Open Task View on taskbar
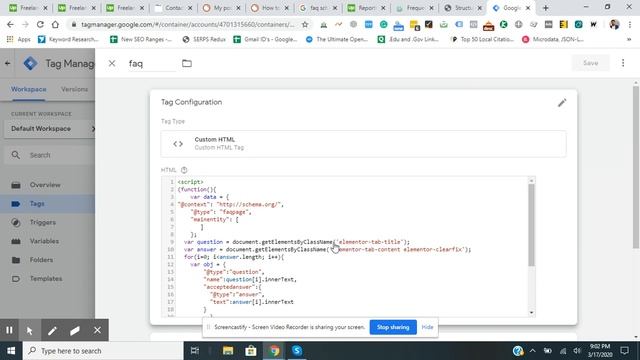 [195, 351]
